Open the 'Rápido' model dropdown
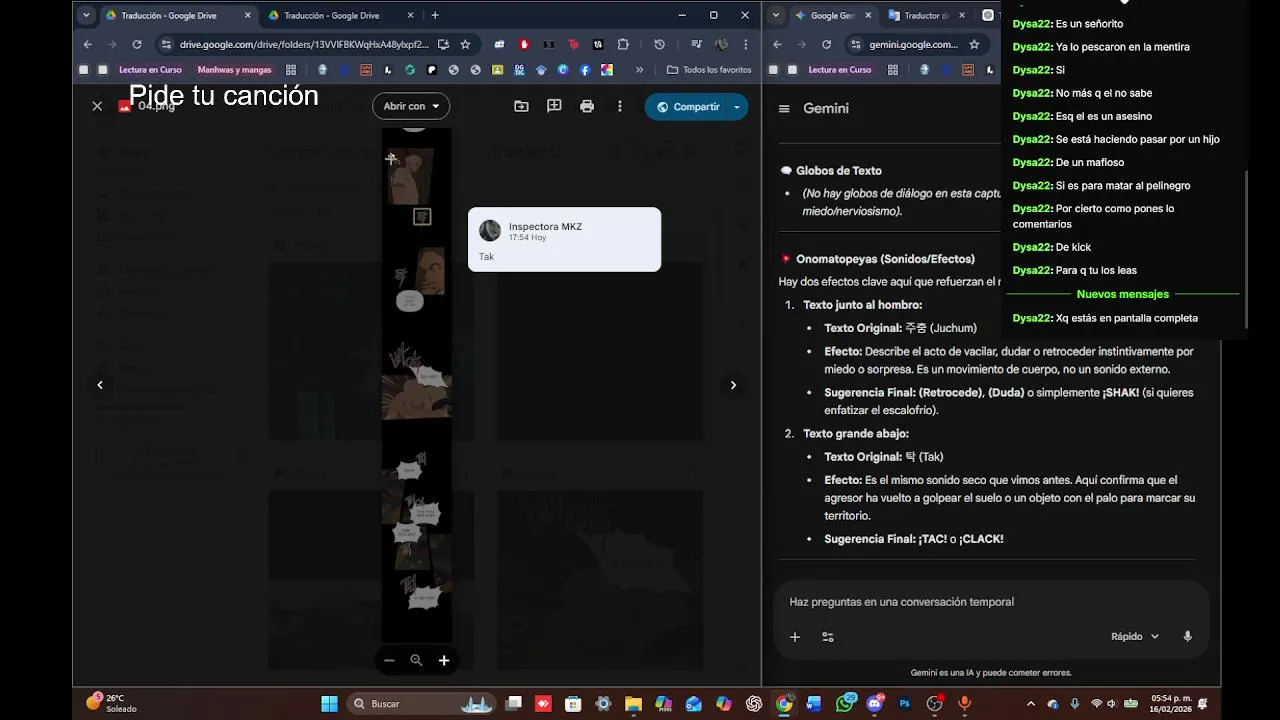Image resolution: width=1280 pixels, height=720 pixels. [x=1134, y=637]
